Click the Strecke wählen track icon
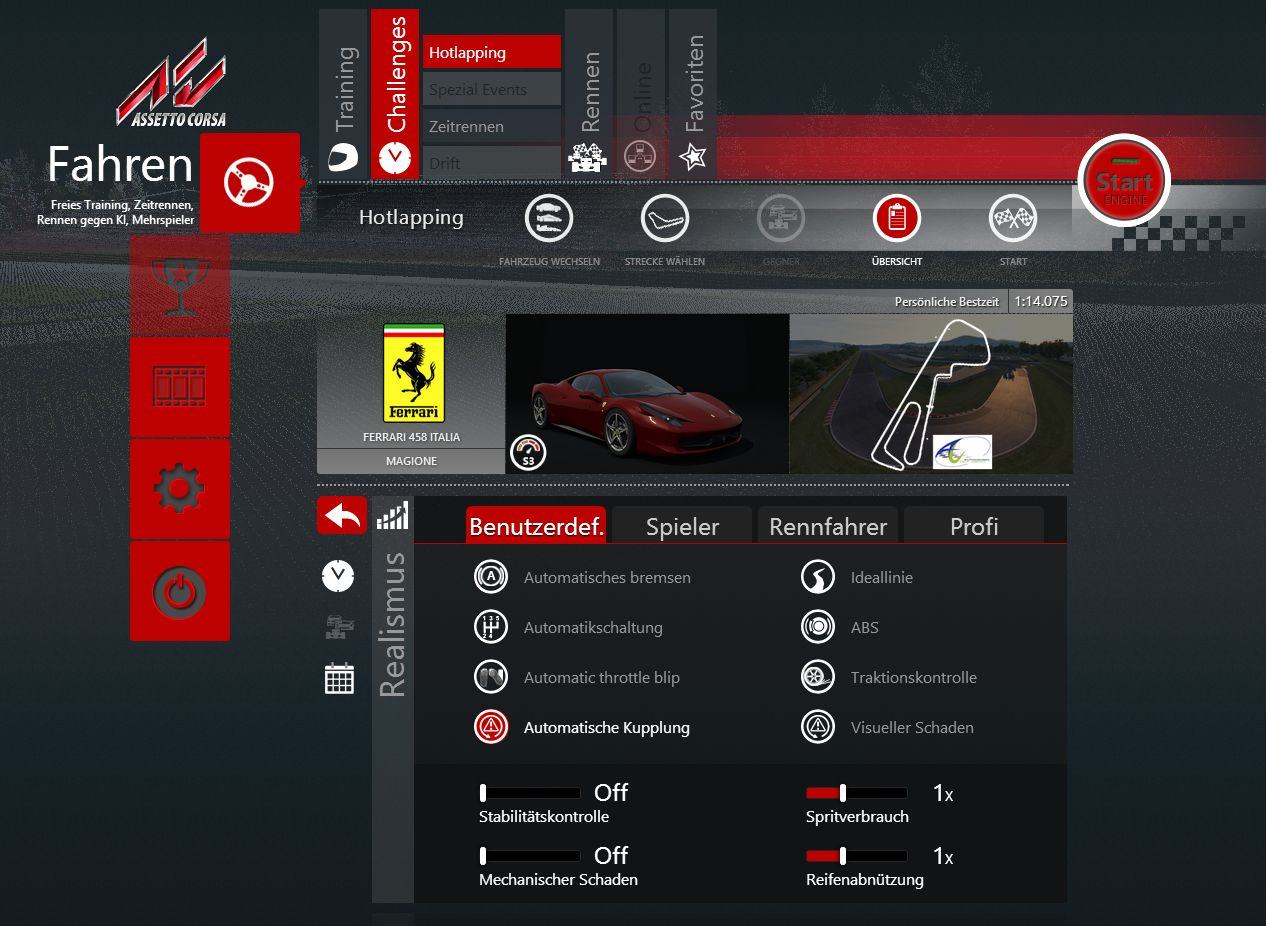This screenshot has width=1266, height=926. point(665,218)
